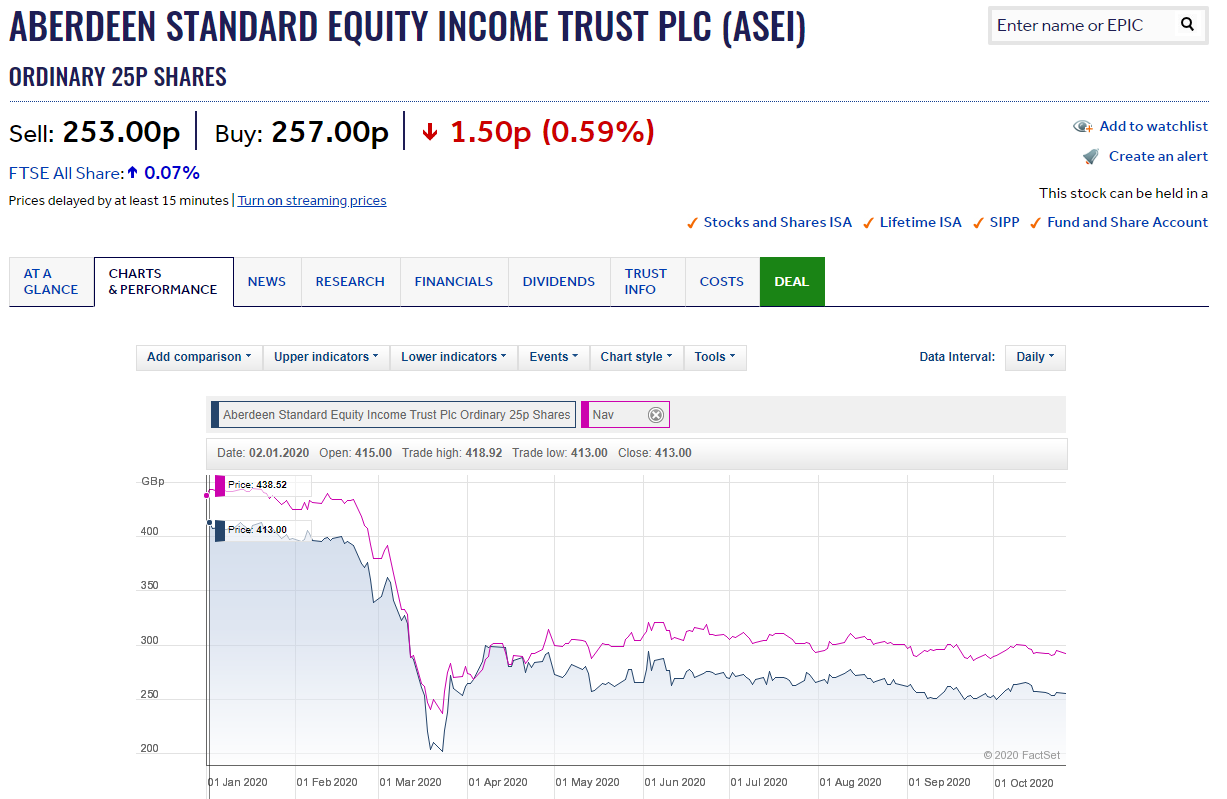Expand Lower indicators menu

click(454, 357)
